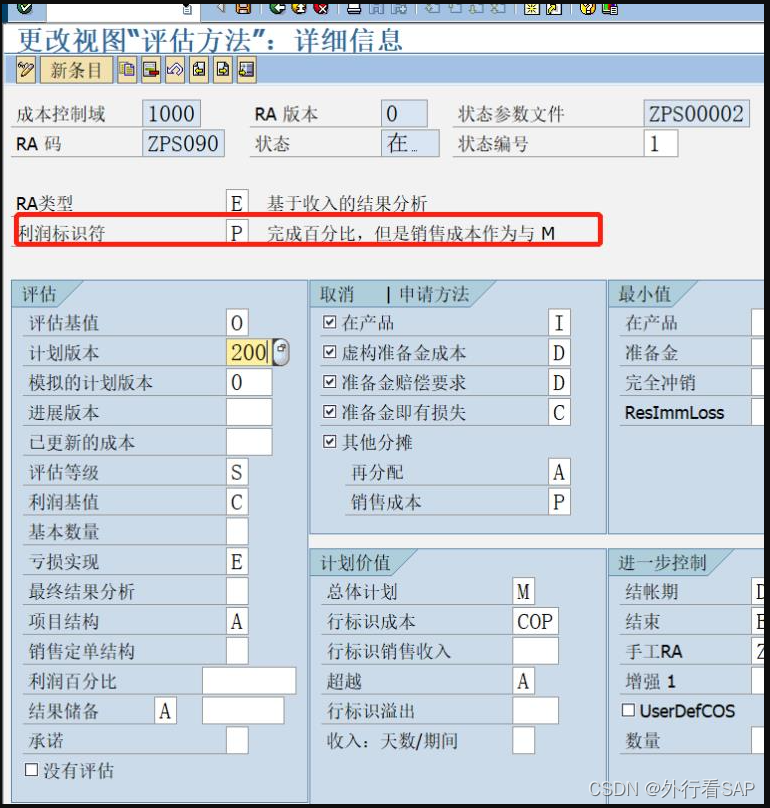Click the empty 承诺 field
770x808 pixels.
tap(237, 740)
